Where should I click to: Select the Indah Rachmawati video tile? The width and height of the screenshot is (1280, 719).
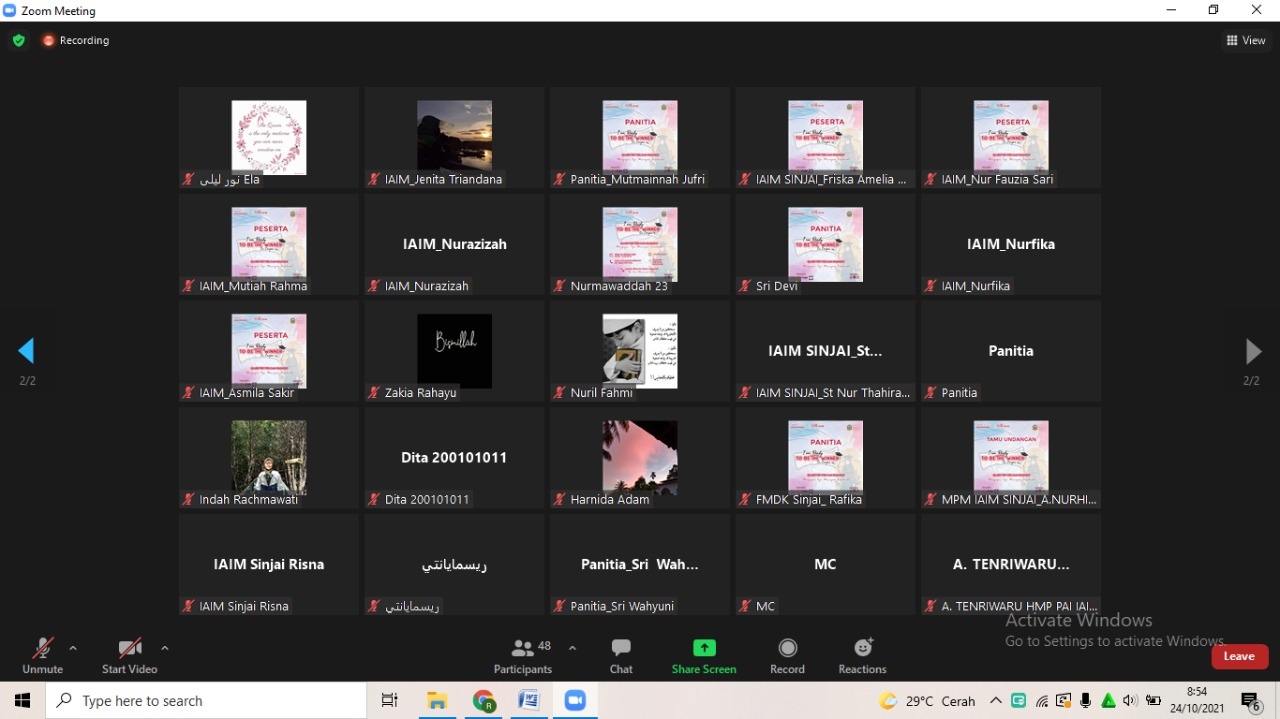269,457
